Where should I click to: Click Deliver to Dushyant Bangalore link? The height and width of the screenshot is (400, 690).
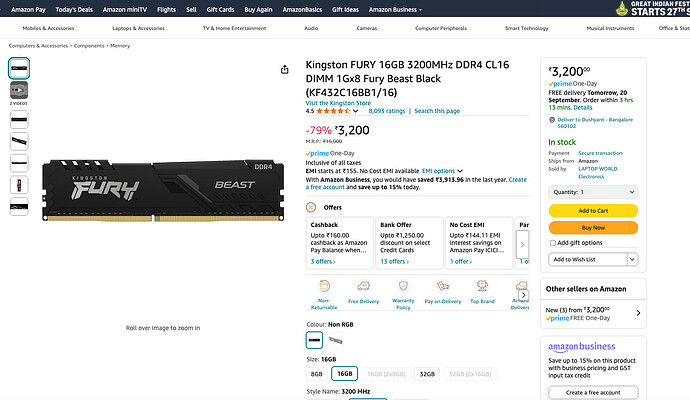tap(595, 123)
